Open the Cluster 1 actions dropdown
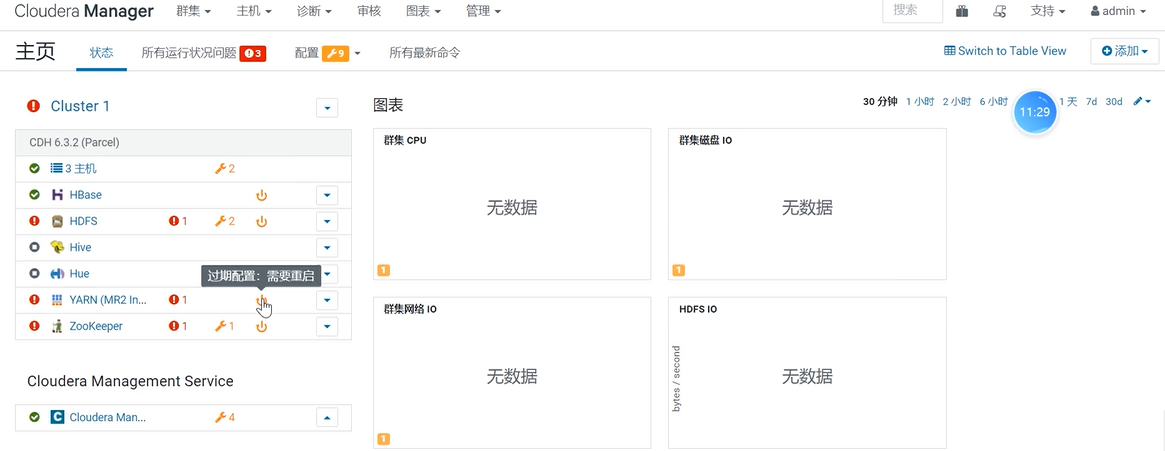Image resolution: width=1165 pixels, height=451 pixels. point(327,108)
